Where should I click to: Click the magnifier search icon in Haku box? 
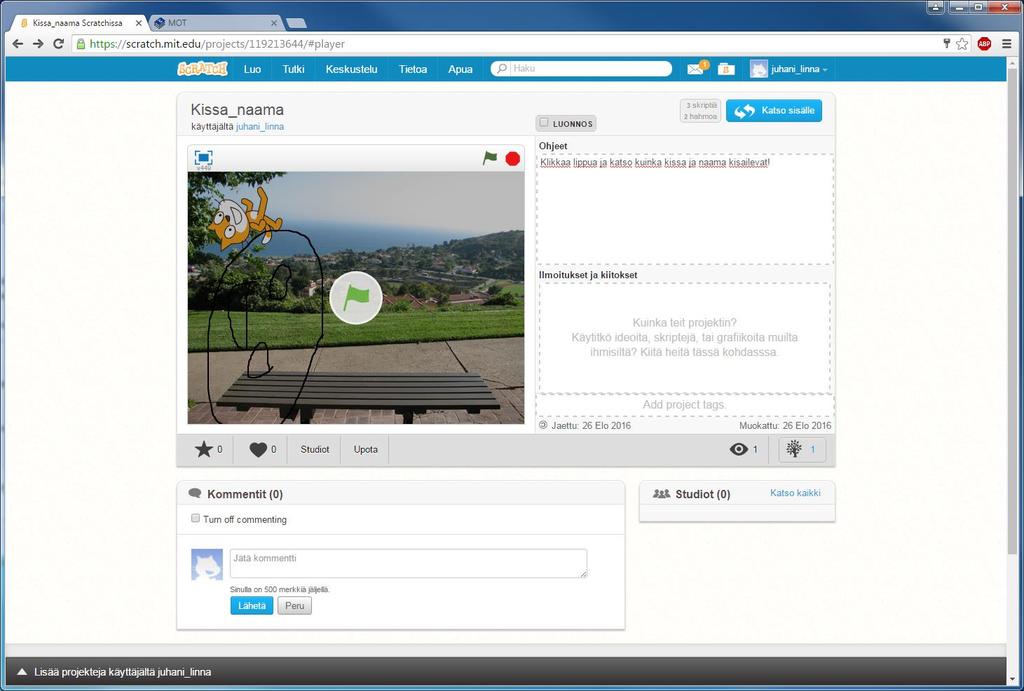502,68
